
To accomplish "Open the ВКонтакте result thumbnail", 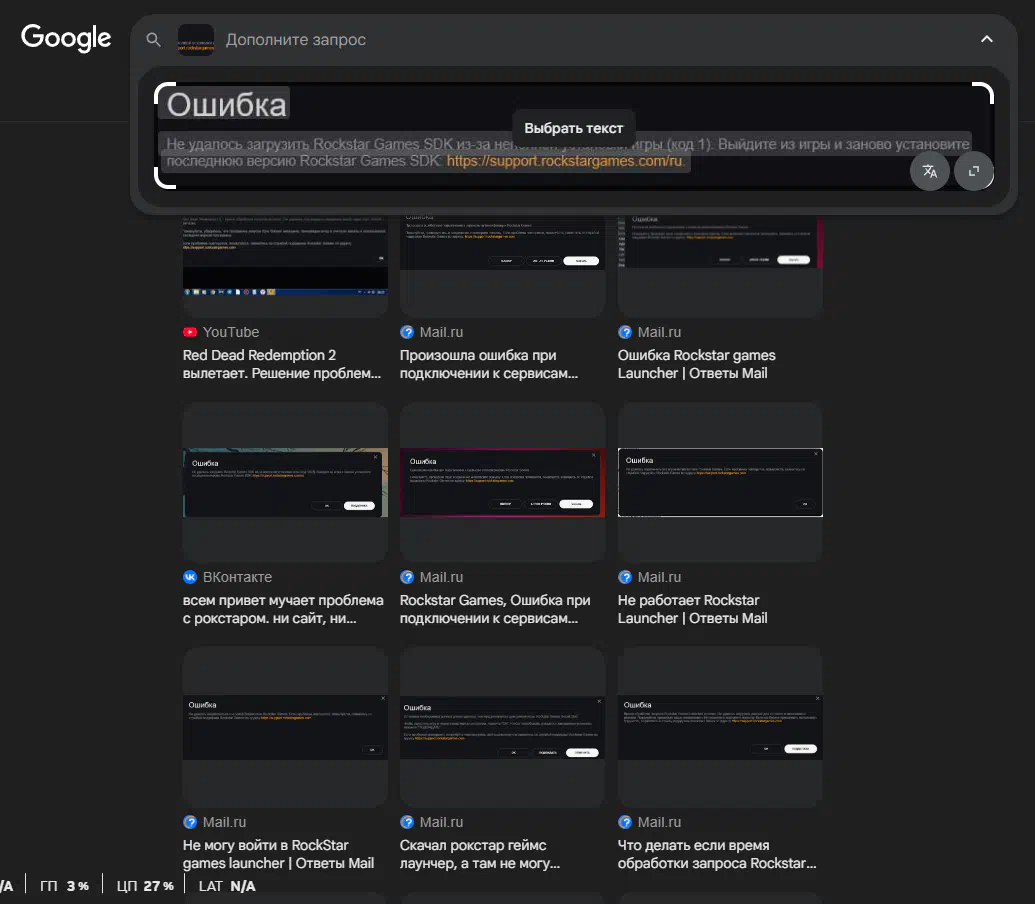I will point(285,482).
